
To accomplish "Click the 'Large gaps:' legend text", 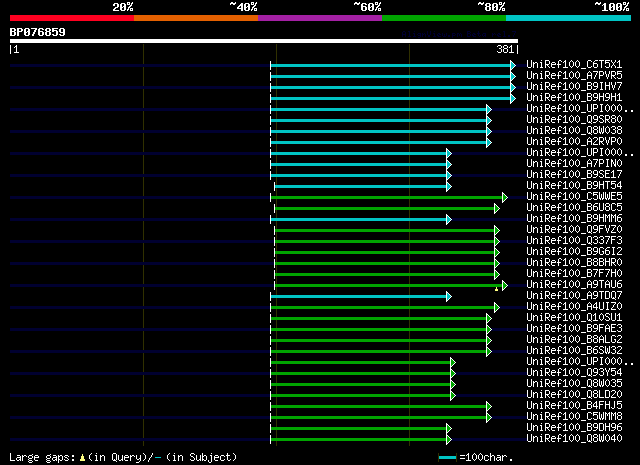I will pos(42,457).
